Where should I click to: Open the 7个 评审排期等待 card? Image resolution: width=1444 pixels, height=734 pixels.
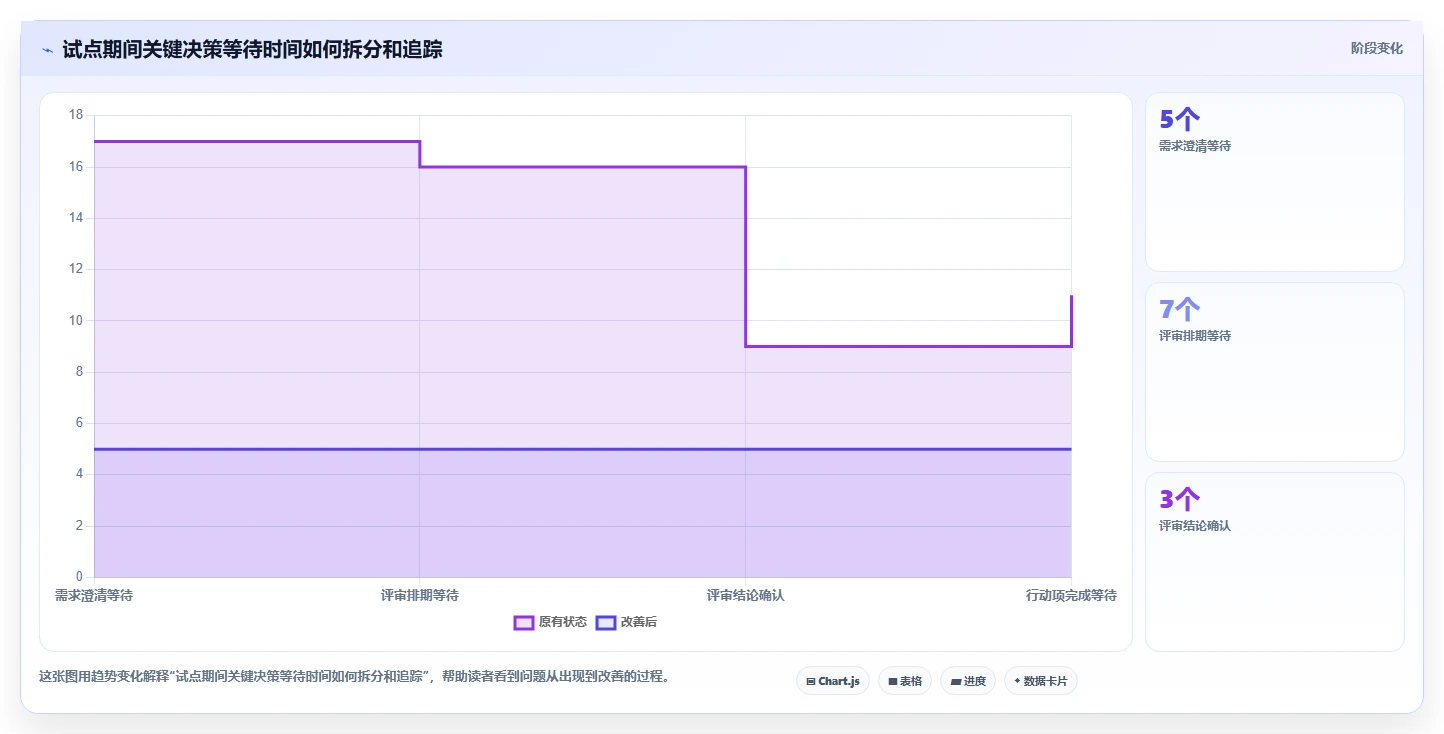point(1275,372)
